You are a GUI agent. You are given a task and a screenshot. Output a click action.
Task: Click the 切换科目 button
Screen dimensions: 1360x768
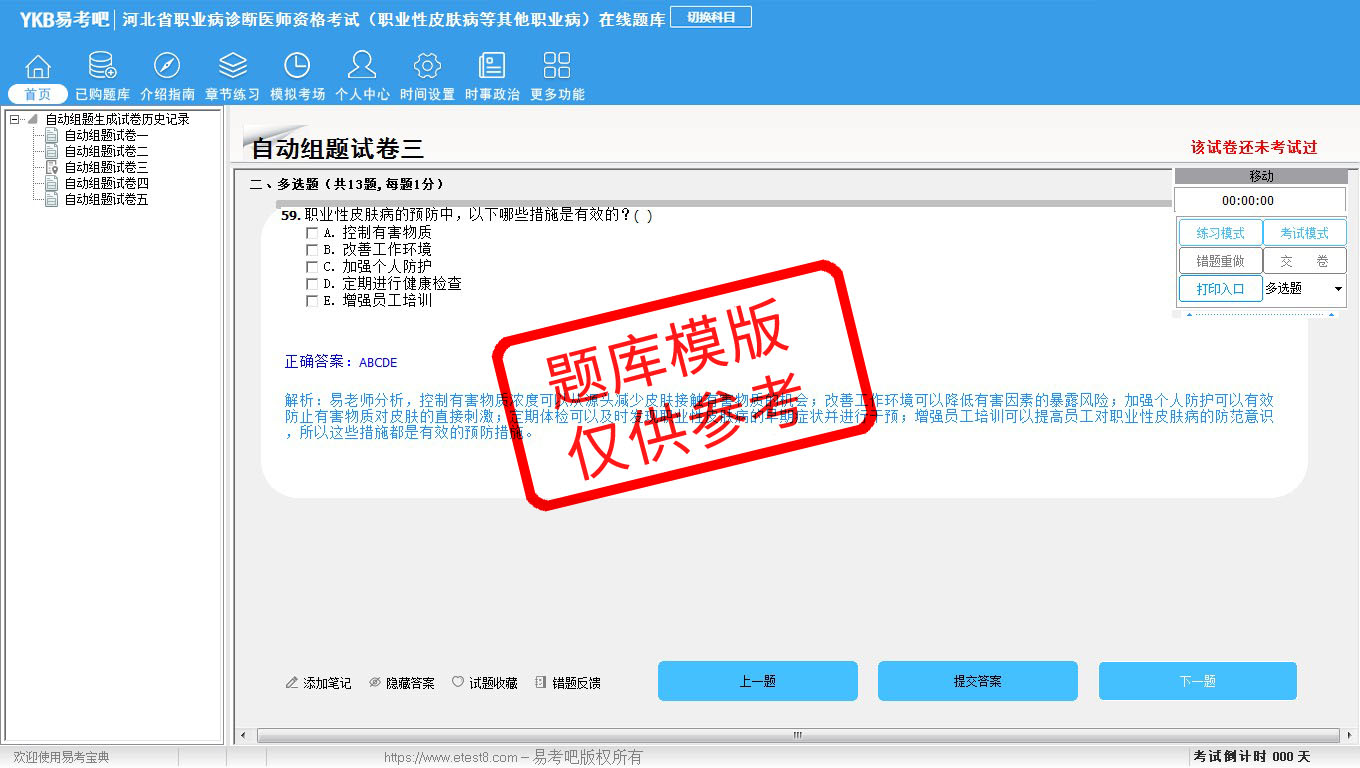(x=710, y=17)
